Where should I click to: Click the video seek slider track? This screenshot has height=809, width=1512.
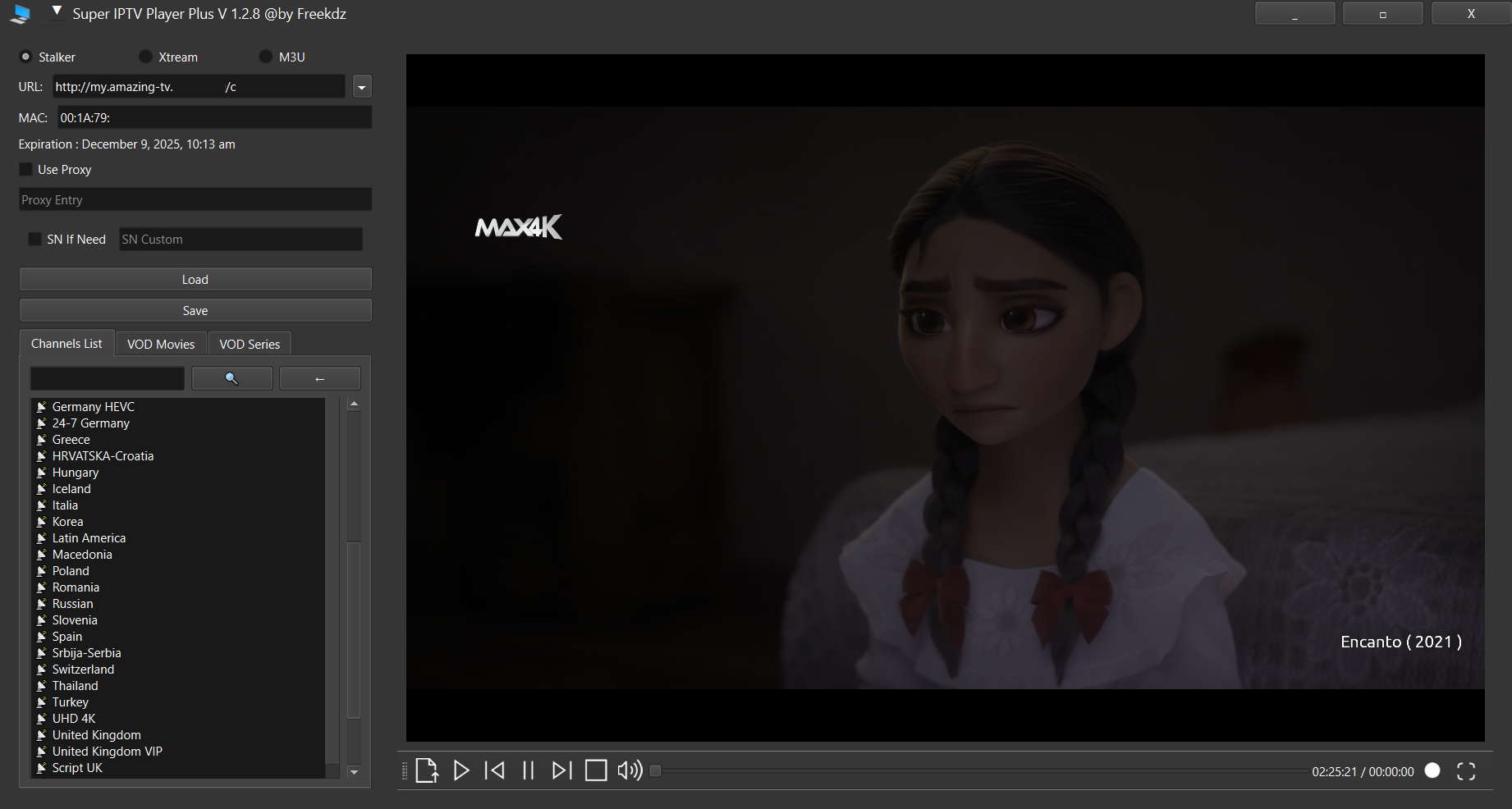coord(977,770)
